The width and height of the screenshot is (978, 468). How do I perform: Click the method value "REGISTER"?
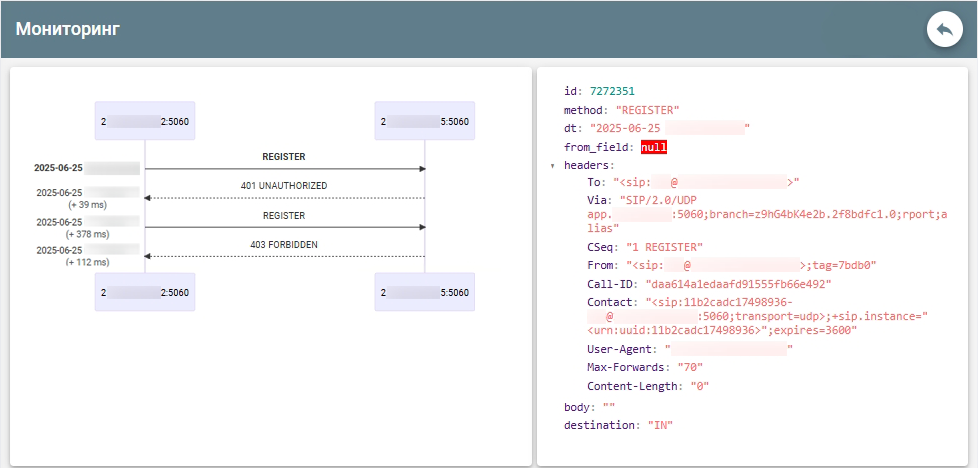pyautogui.click(x=647, y=110)
